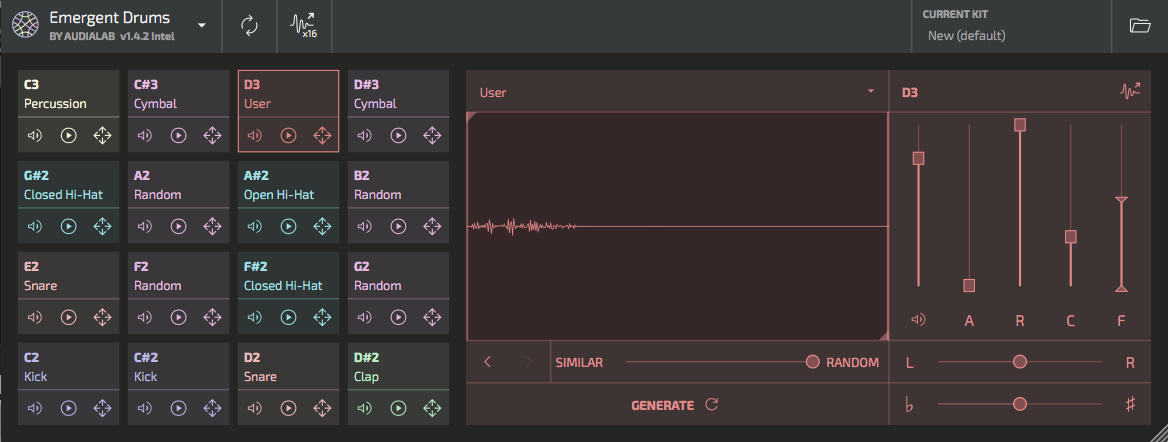Mute the A#2 Open Hi-Hat pad

pyautogui.click(x=255, y=227)
